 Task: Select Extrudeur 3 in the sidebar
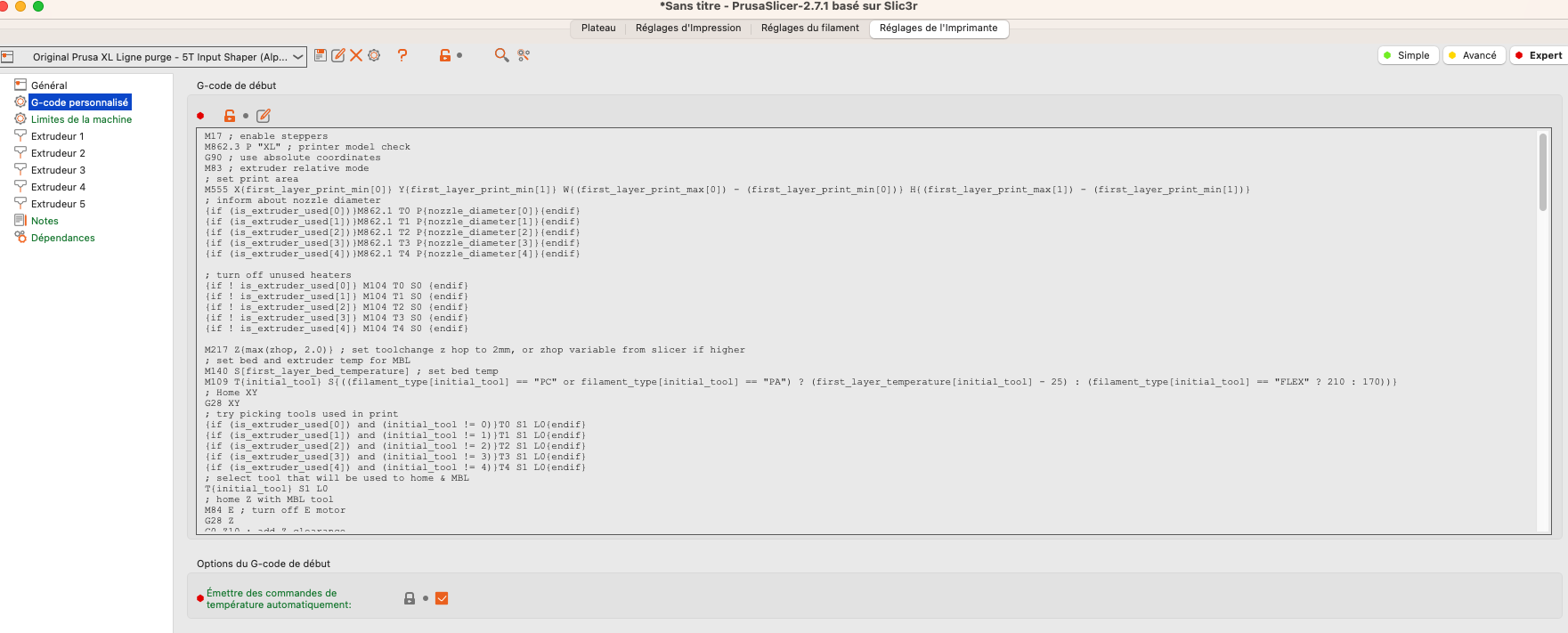(x=58, y=170)
